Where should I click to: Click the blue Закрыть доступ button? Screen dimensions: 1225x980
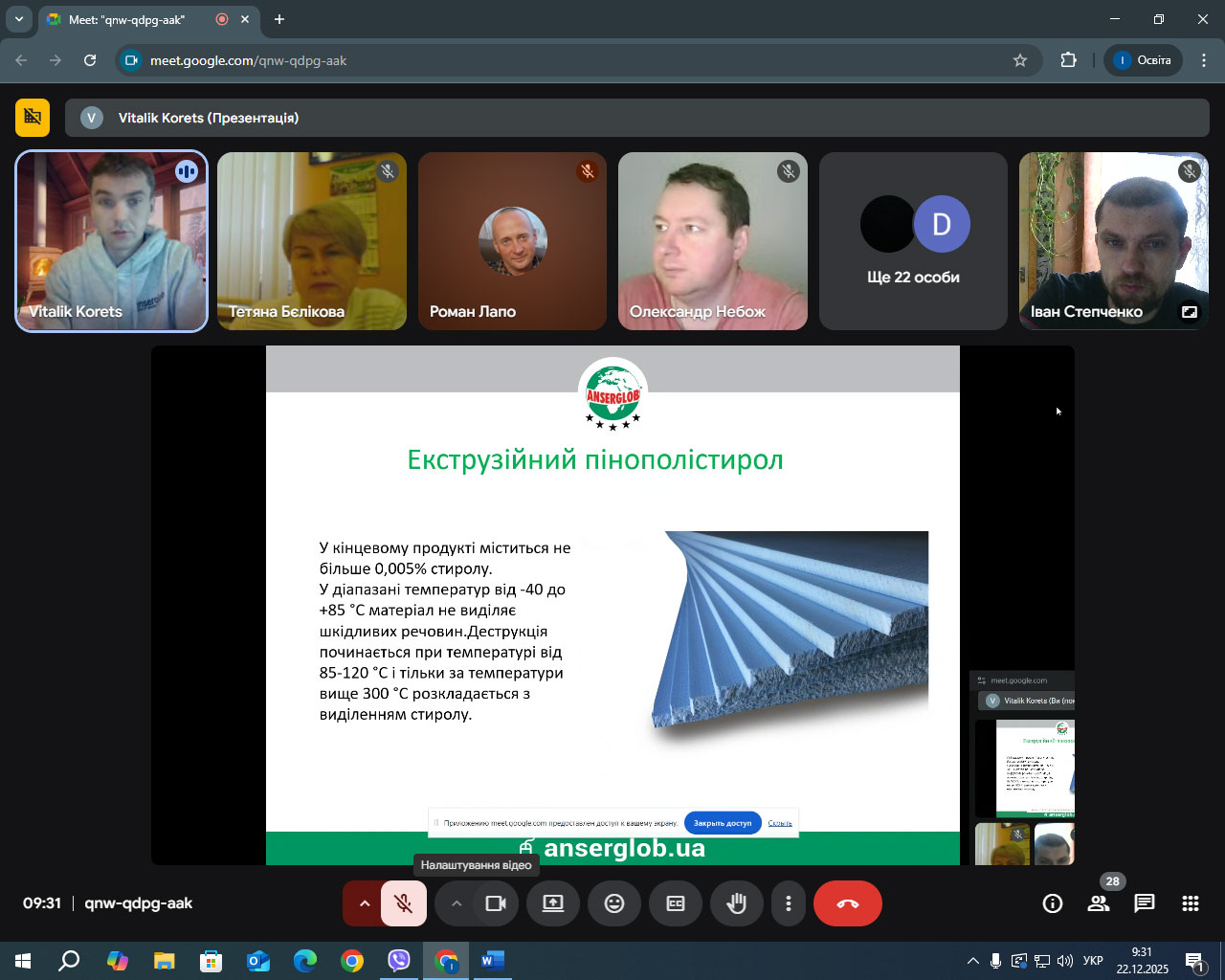[x=723, y=823]
